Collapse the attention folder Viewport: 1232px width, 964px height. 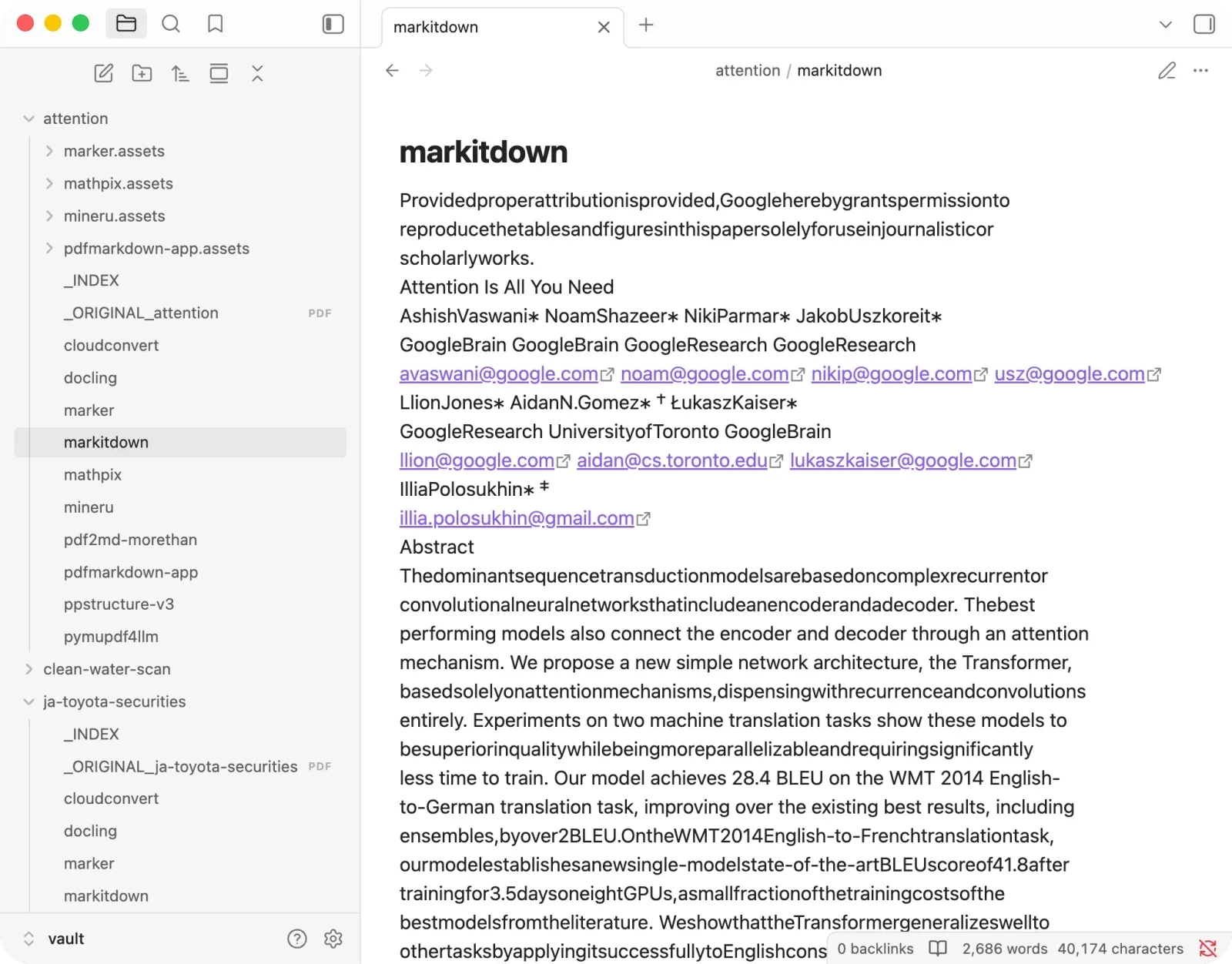click(x=28, y=119)
